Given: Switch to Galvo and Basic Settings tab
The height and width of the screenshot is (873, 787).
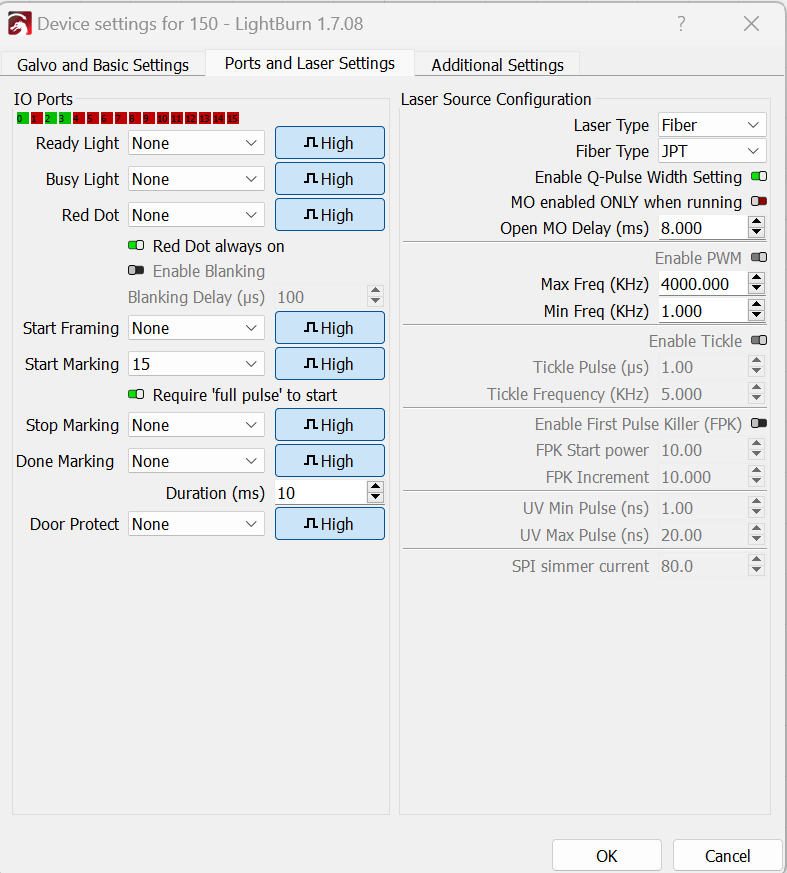Looking at the screenshot, I should tap(103, 65).
